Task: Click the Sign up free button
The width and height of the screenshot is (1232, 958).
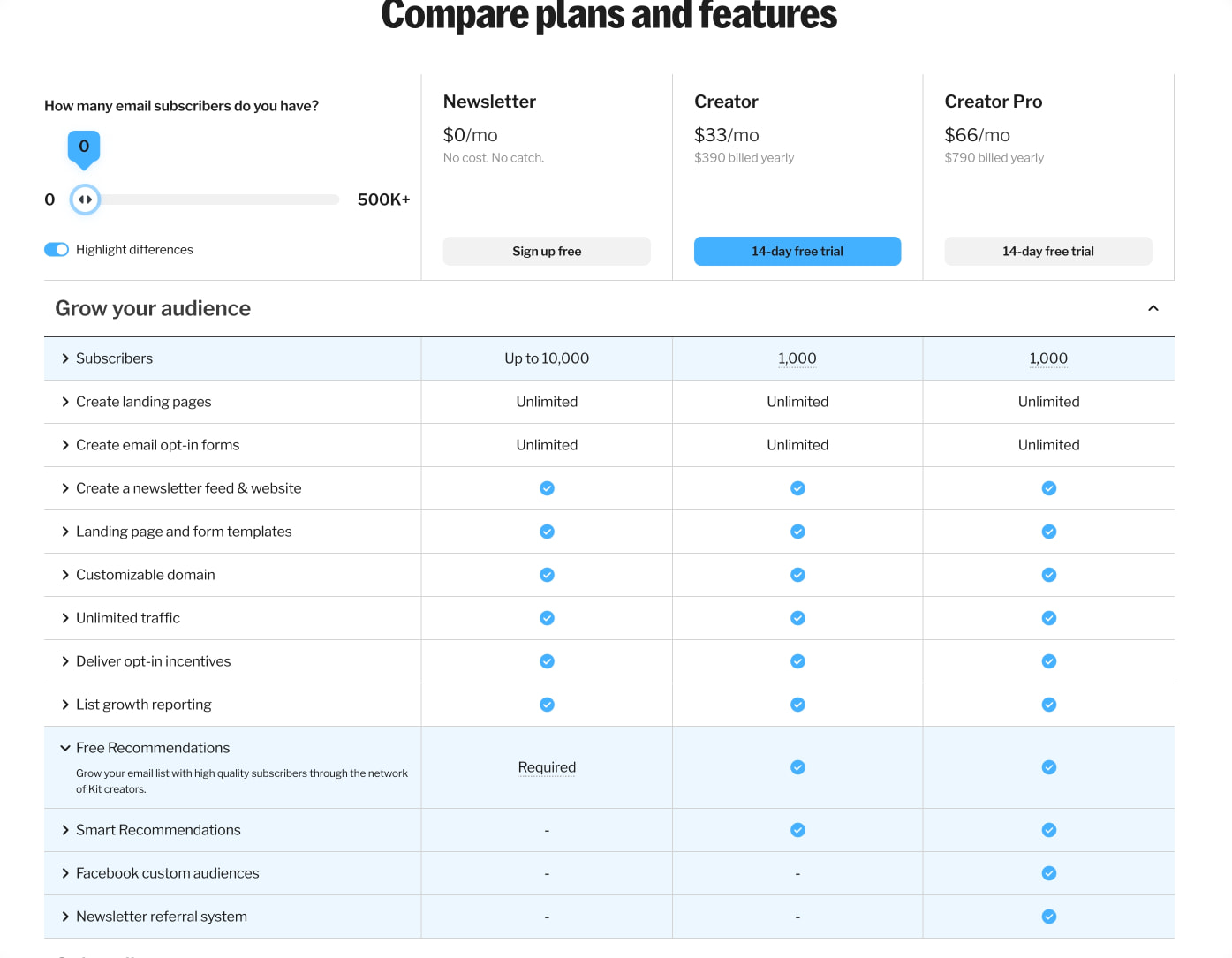Action: 547,251
